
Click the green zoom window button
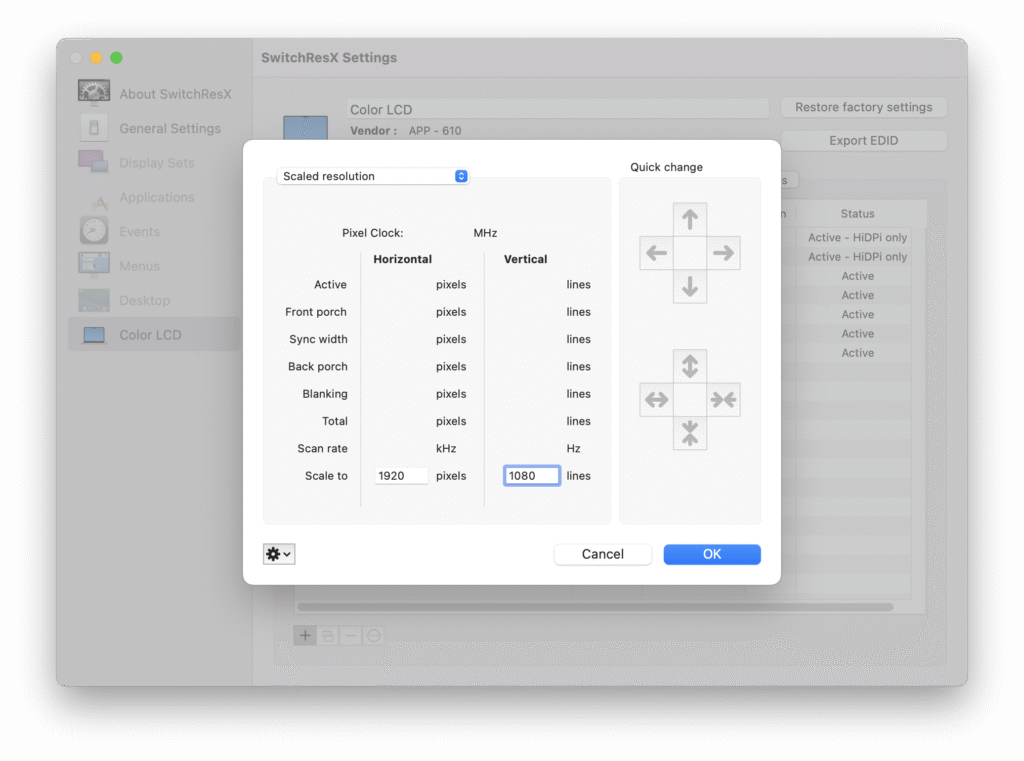point(116,57)
